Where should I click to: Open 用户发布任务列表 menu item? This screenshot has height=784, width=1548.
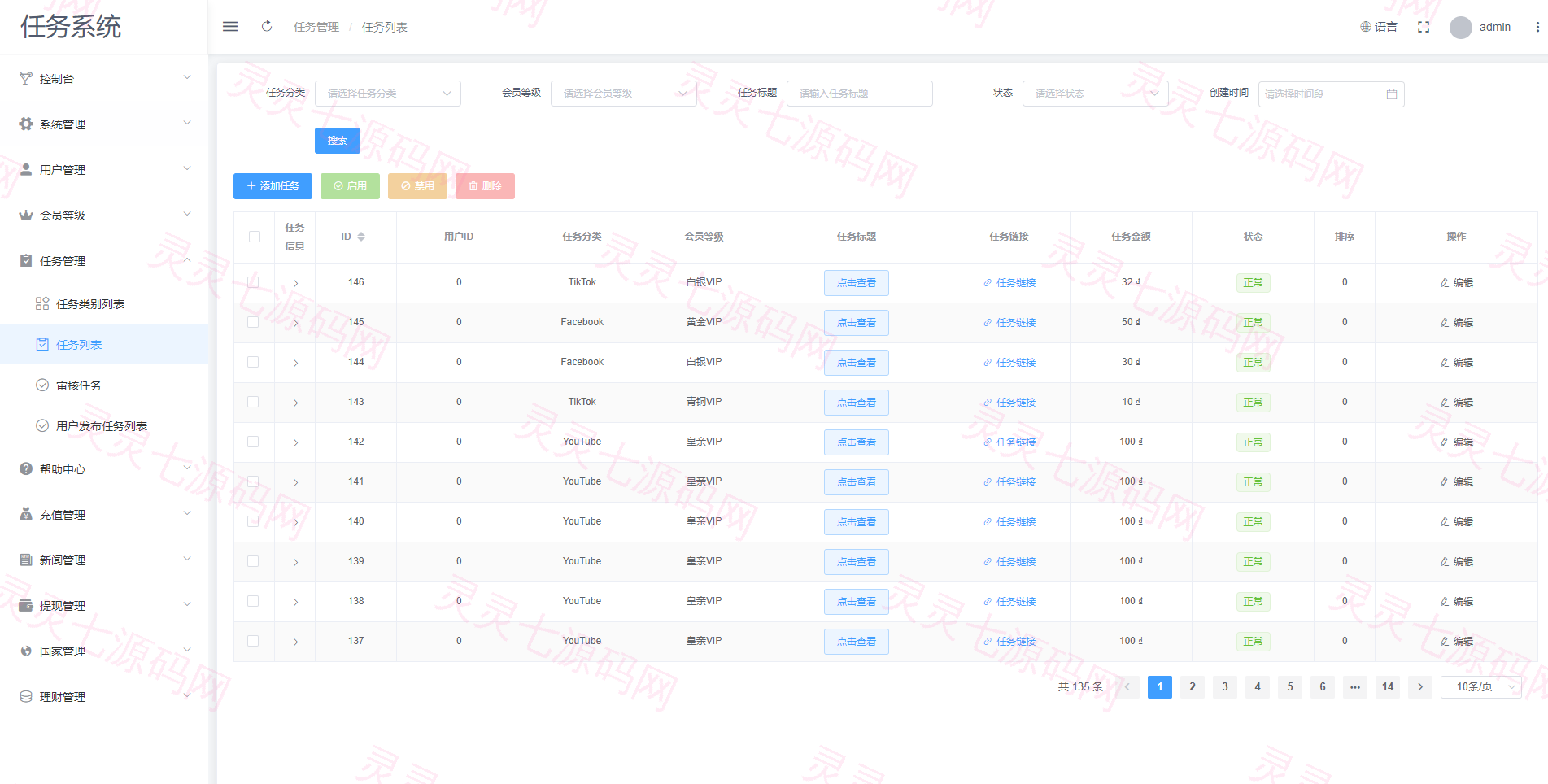[104, 426]
